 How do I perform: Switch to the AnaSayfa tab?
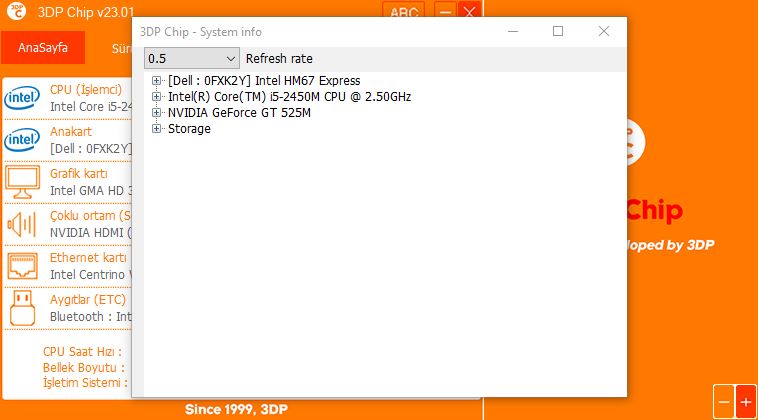pos(43,47)
